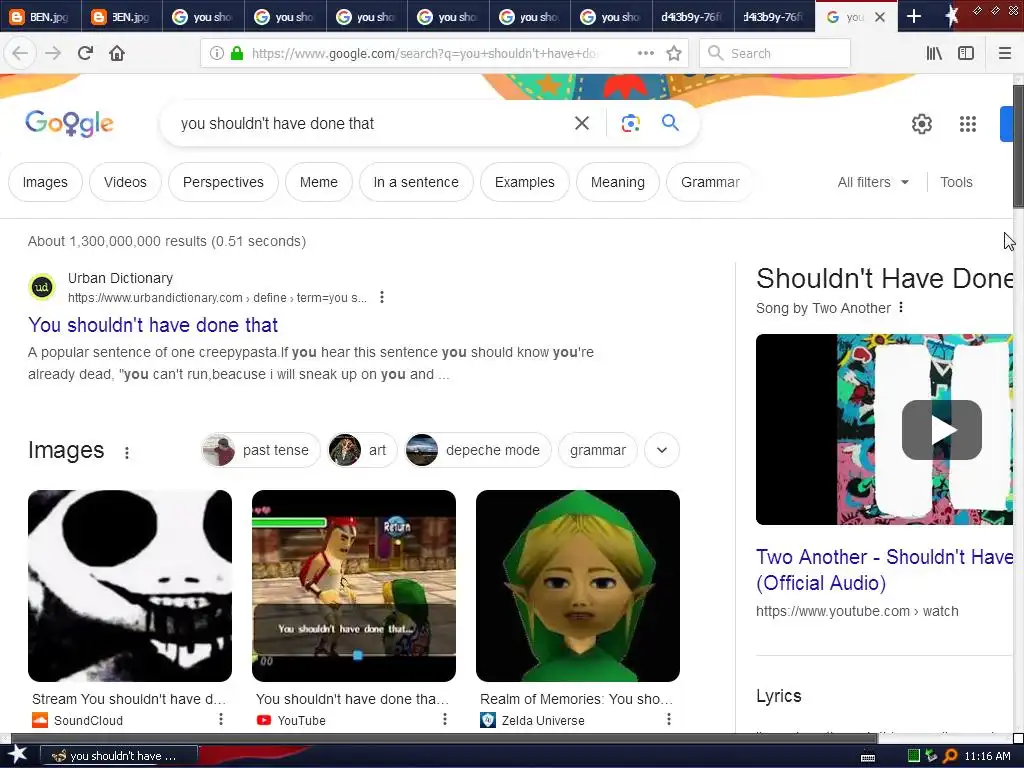Open page actions three-dot menu in address bar
Viewport: 1024px width, 768px height.
pyautogui.click(x=646, y=54)
